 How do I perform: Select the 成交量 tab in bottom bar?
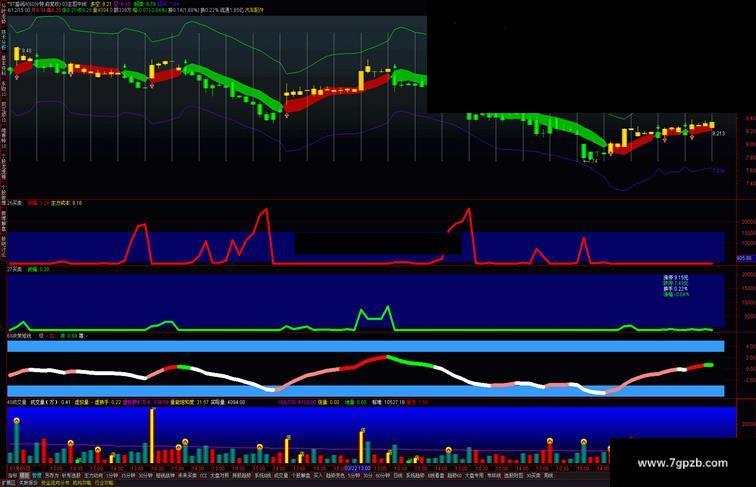click(x=281, y=476)
